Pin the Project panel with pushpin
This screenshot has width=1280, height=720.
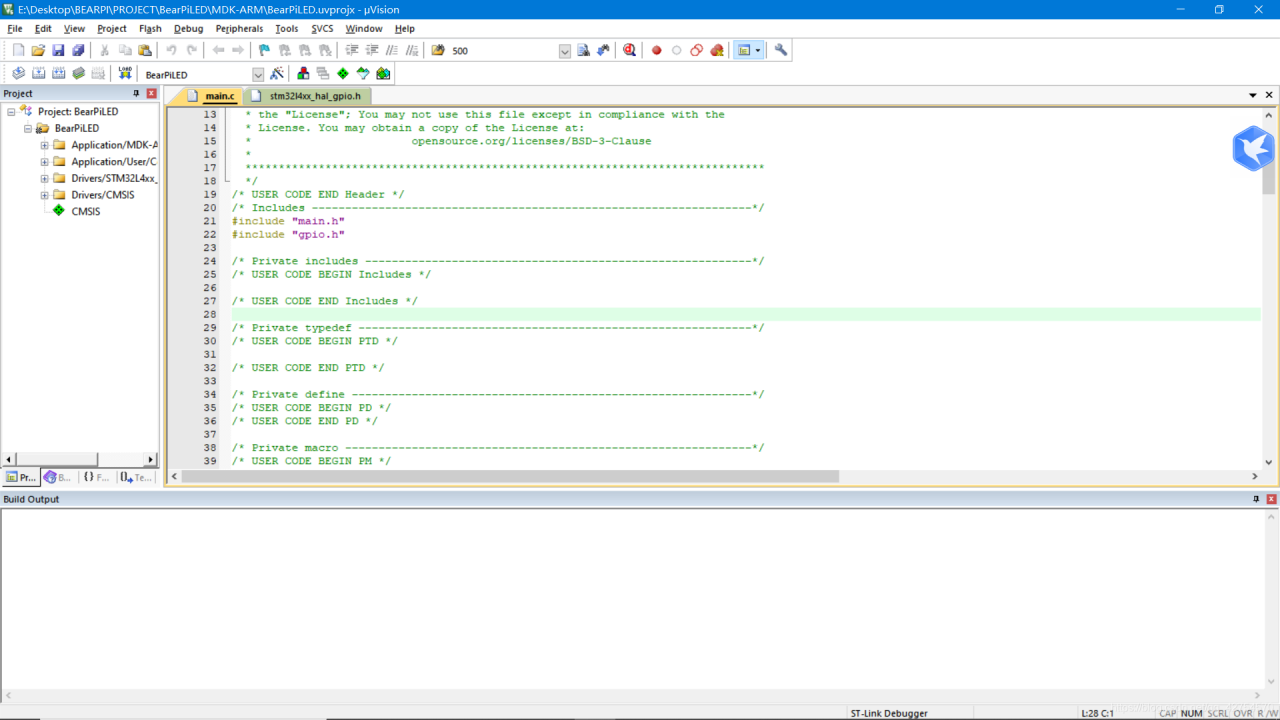point(137,93)
